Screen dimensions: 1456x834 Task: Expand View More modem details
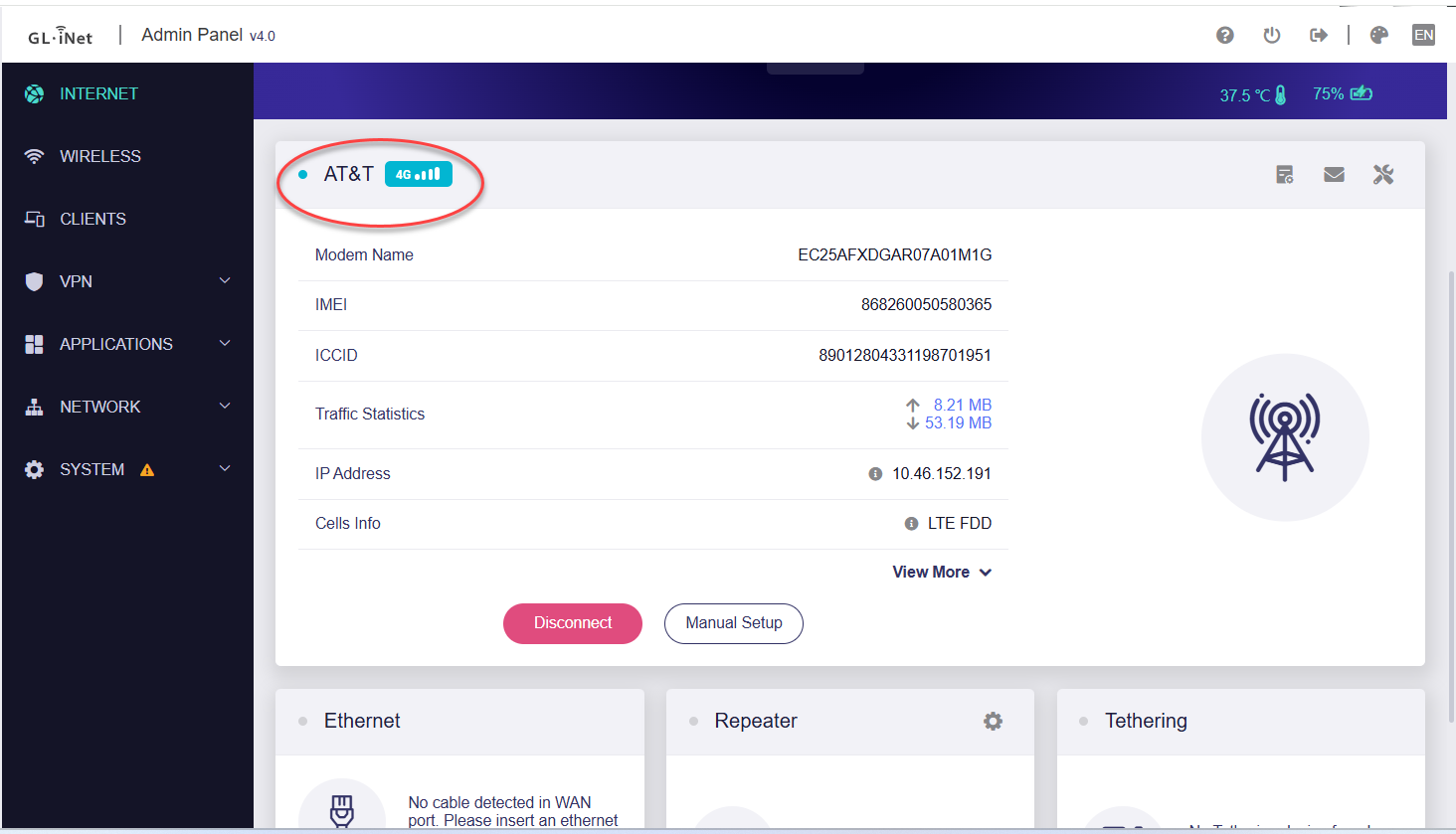(x=942, y=573)
